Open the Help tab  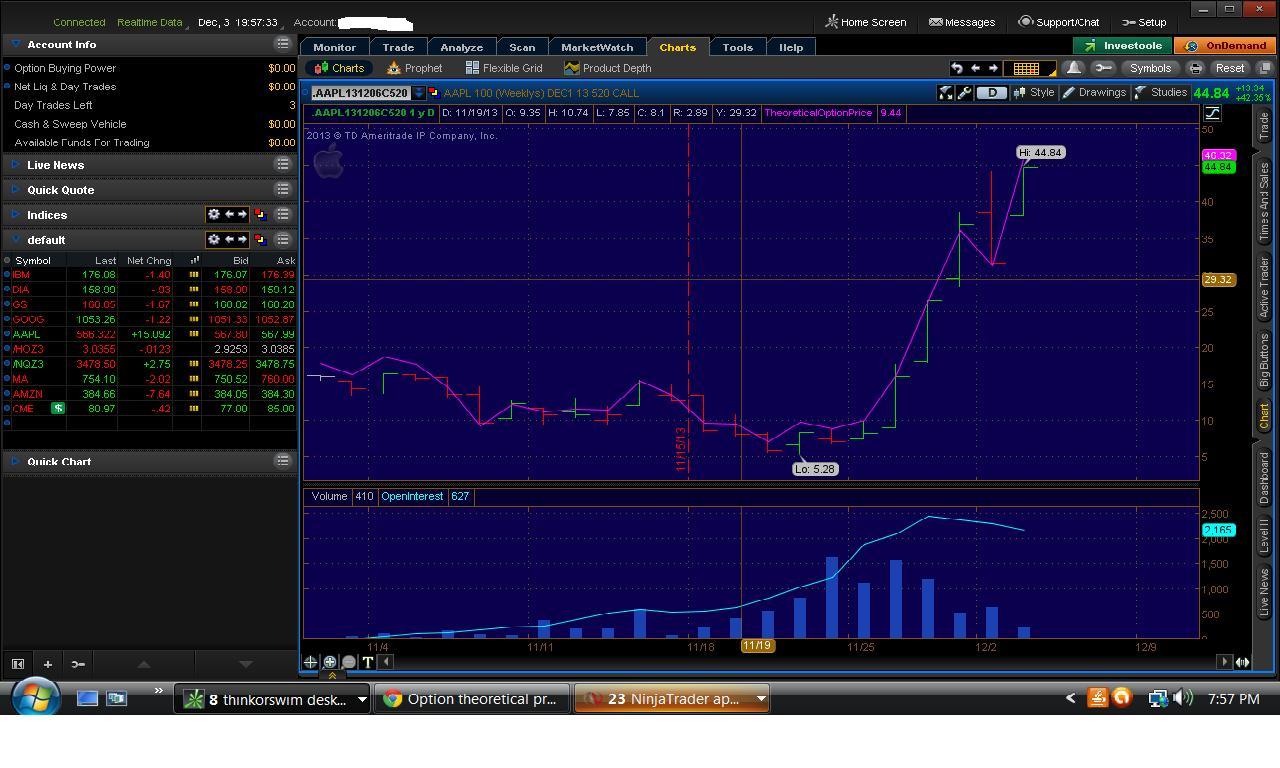point(791,47)
